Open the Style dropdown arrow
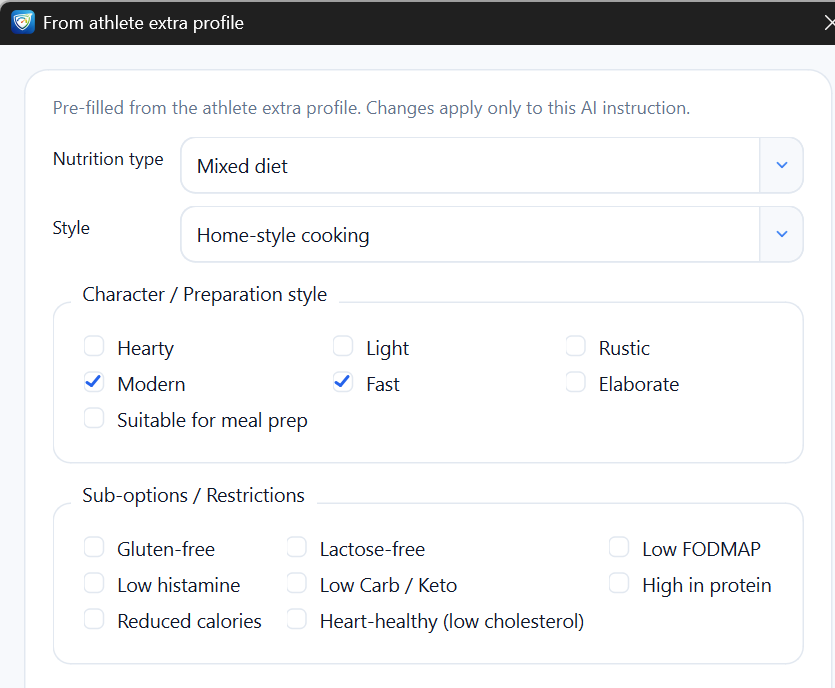This screenshot has height=688, width=835. coord(781,234)
